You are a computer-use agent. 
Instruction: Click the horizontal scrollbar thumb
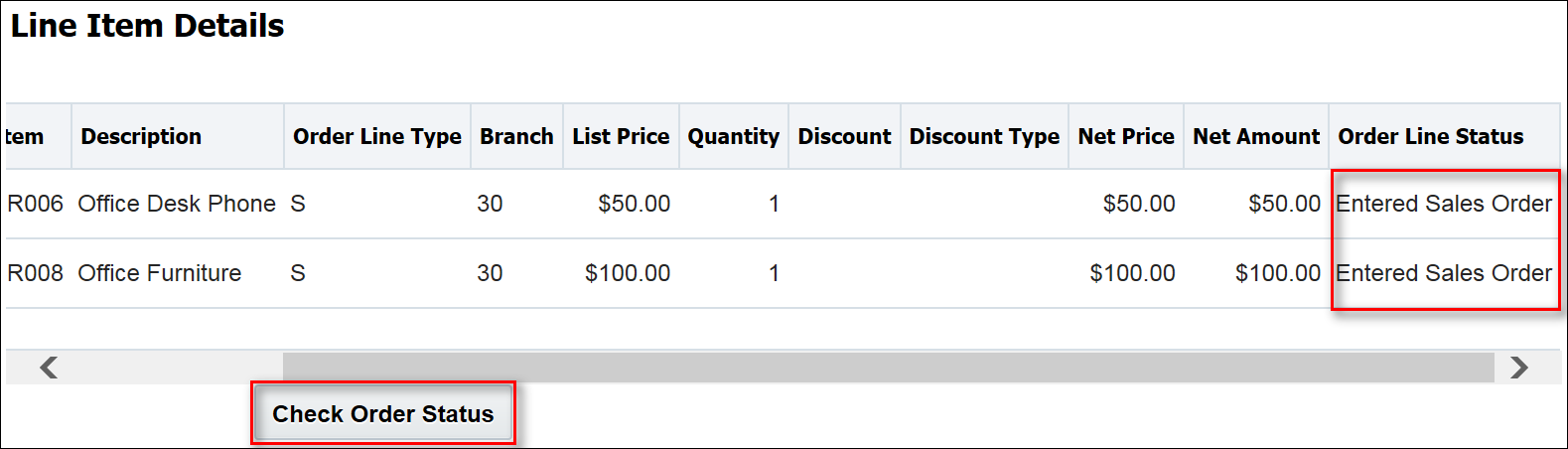[x=888, y=368]
